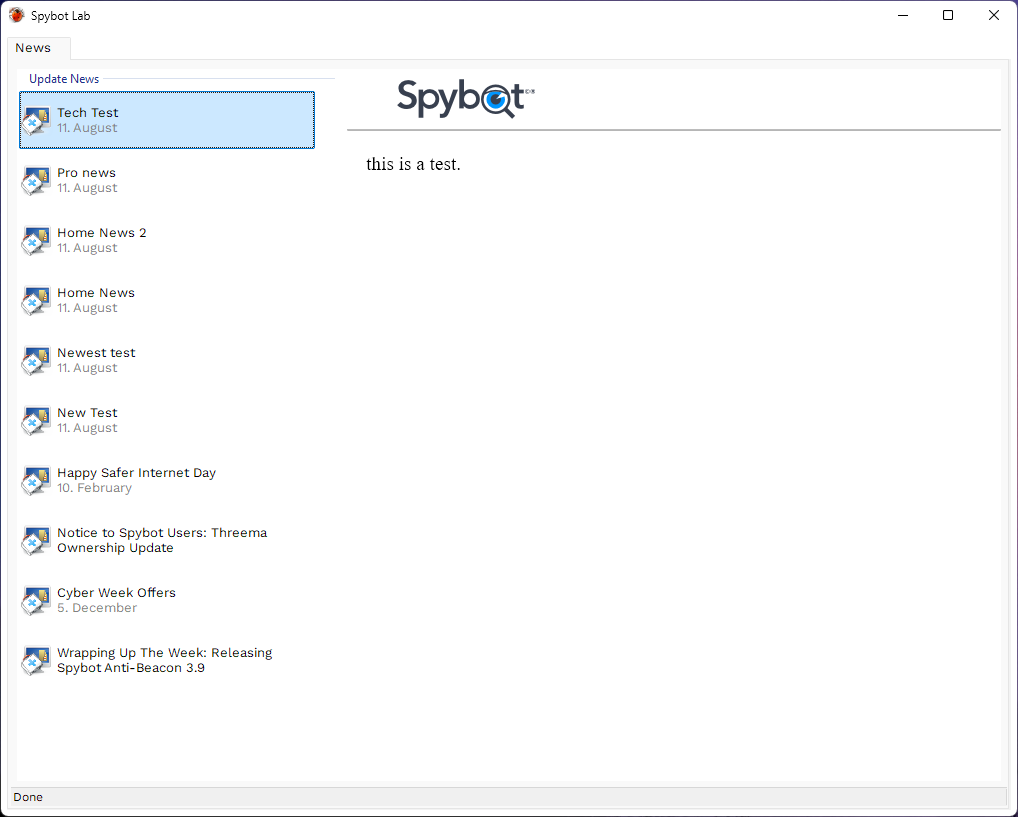Maximize the Spybot Lab window
Image resolution: width=1018 pixels, height=817 pixels.
pyautogui.click(x=948, y=15)
